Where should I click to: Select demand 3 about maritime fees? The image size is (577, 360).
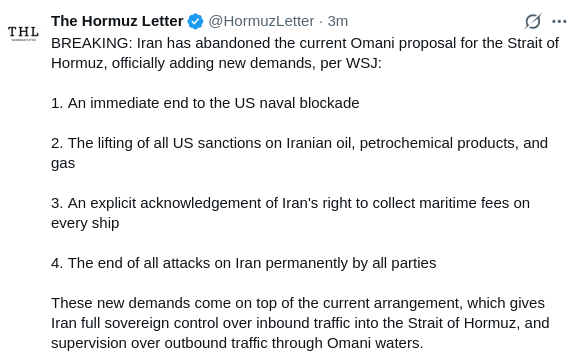click(290, 213)
